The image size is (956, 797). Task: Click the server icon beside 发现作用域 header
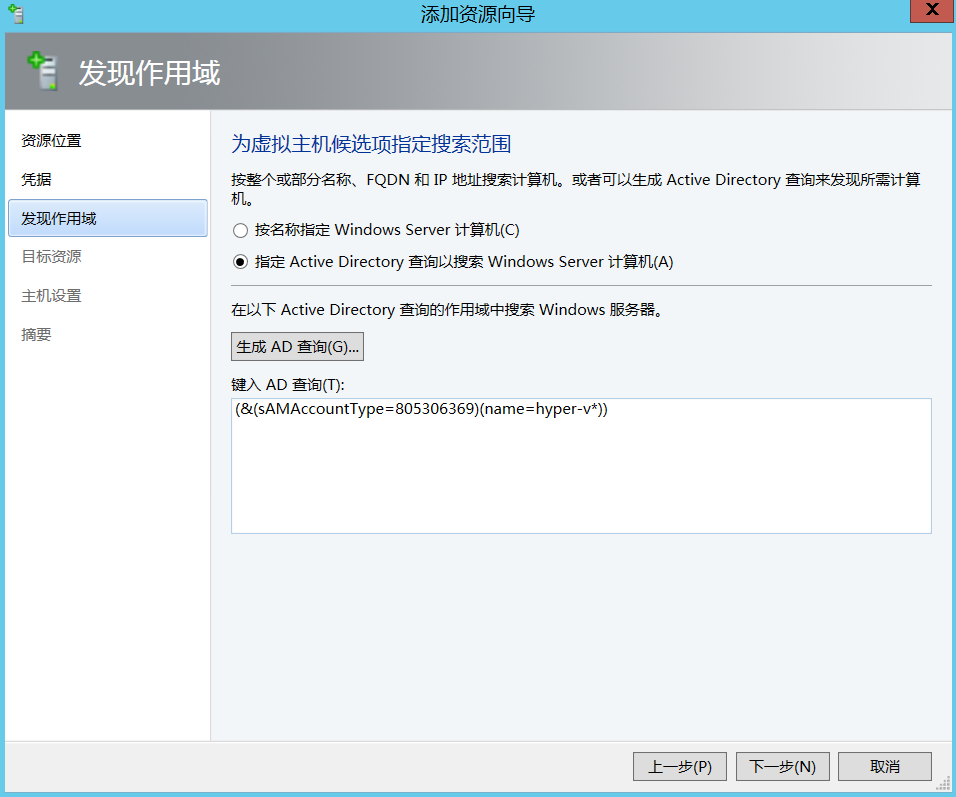pyautogui.click(x=43, y=71)
